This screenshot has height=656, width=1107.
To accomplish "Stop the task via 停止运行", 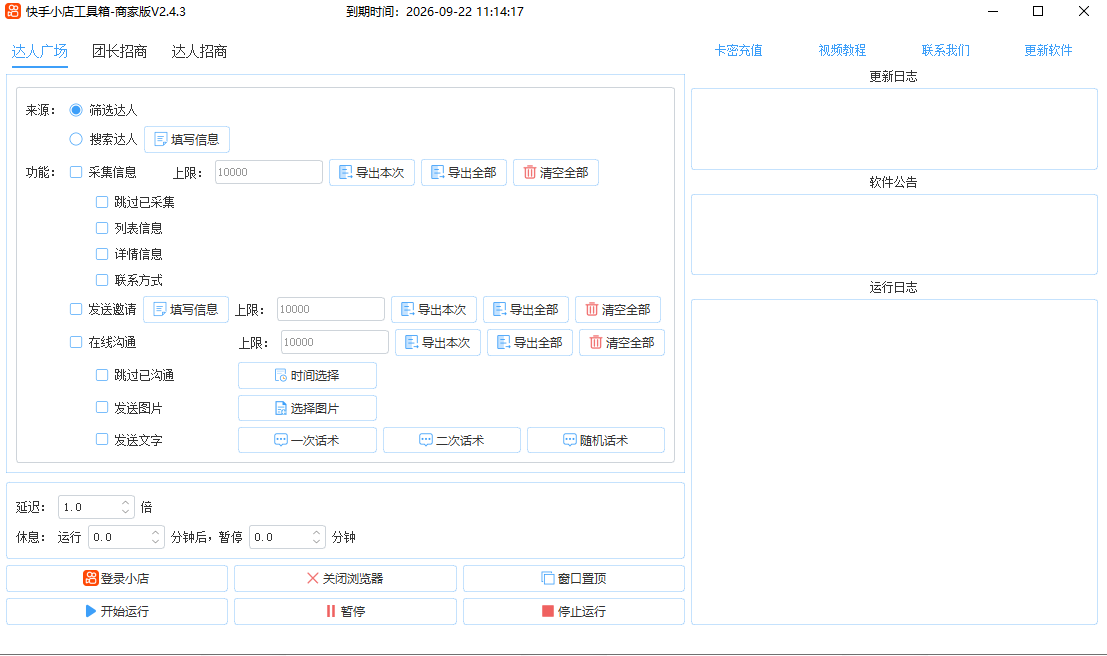I will click(x=573, y=612).
